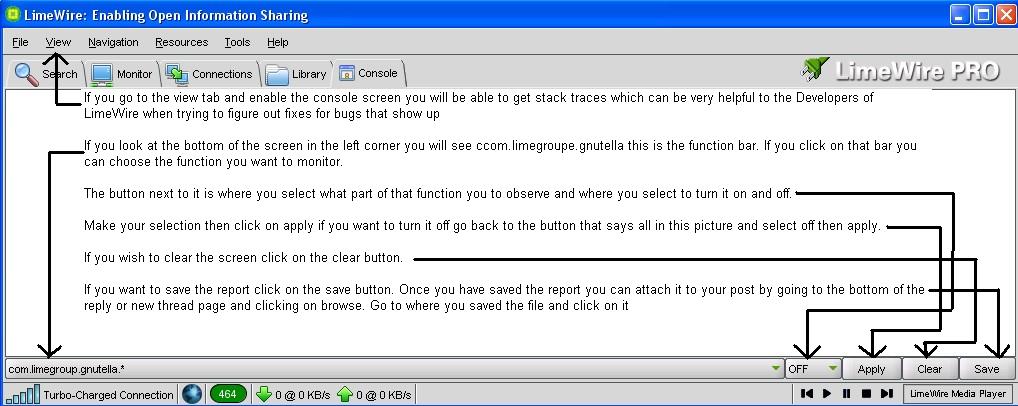Click the Library folder icon
This screenshot has height=406, width=1018.
coord(277,75)
